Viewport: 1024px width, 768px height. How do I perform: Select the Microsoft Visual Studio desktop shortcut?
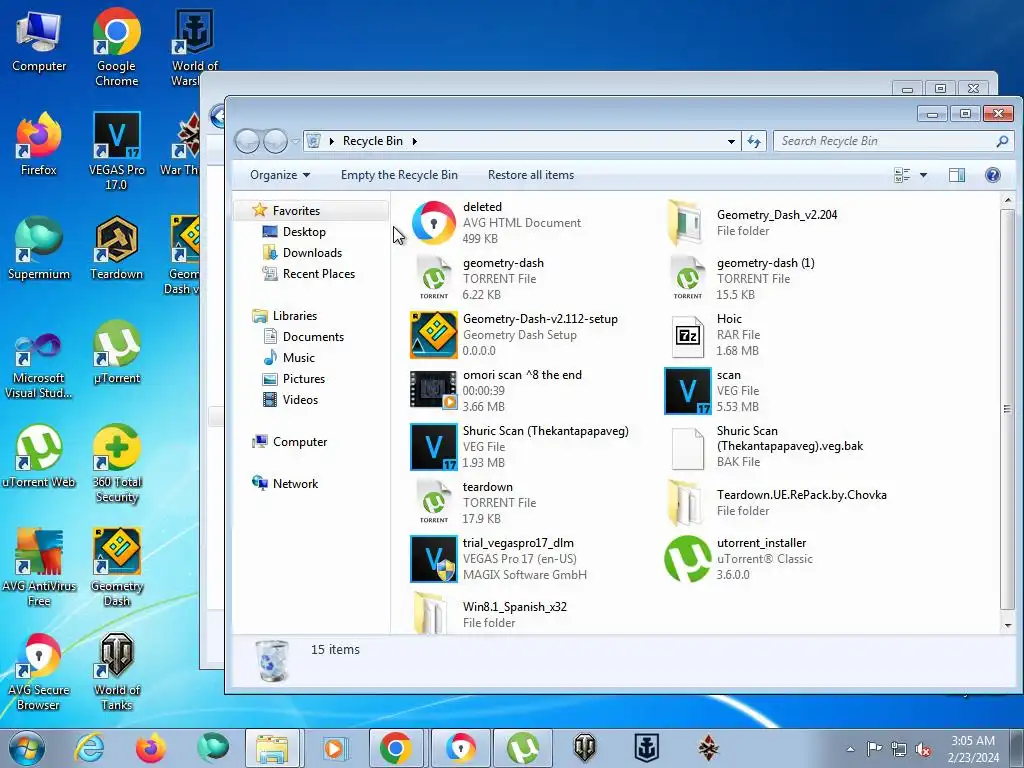(x=39, y=365)
